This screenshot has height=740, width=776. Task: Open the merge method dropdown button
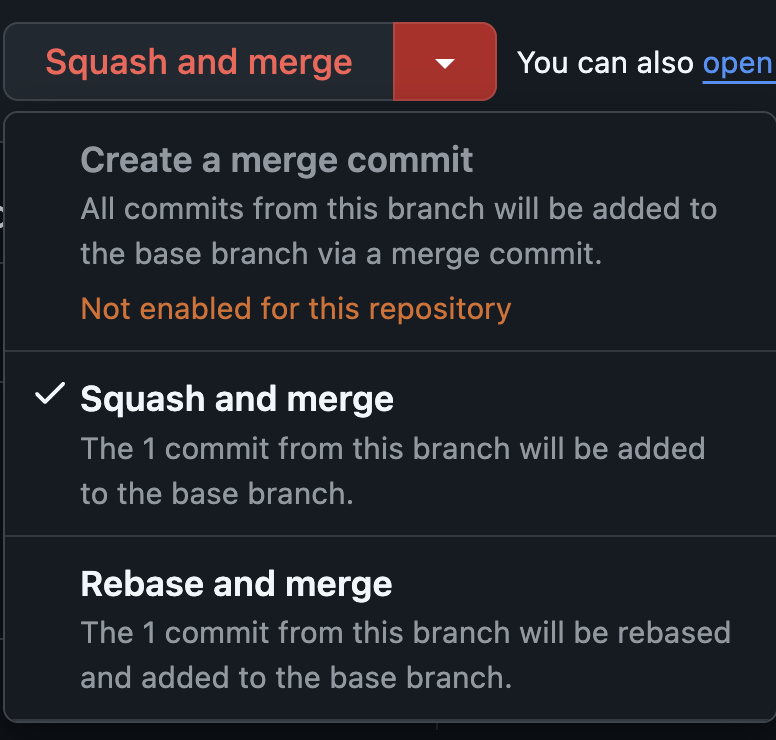(x=445, y=62)
